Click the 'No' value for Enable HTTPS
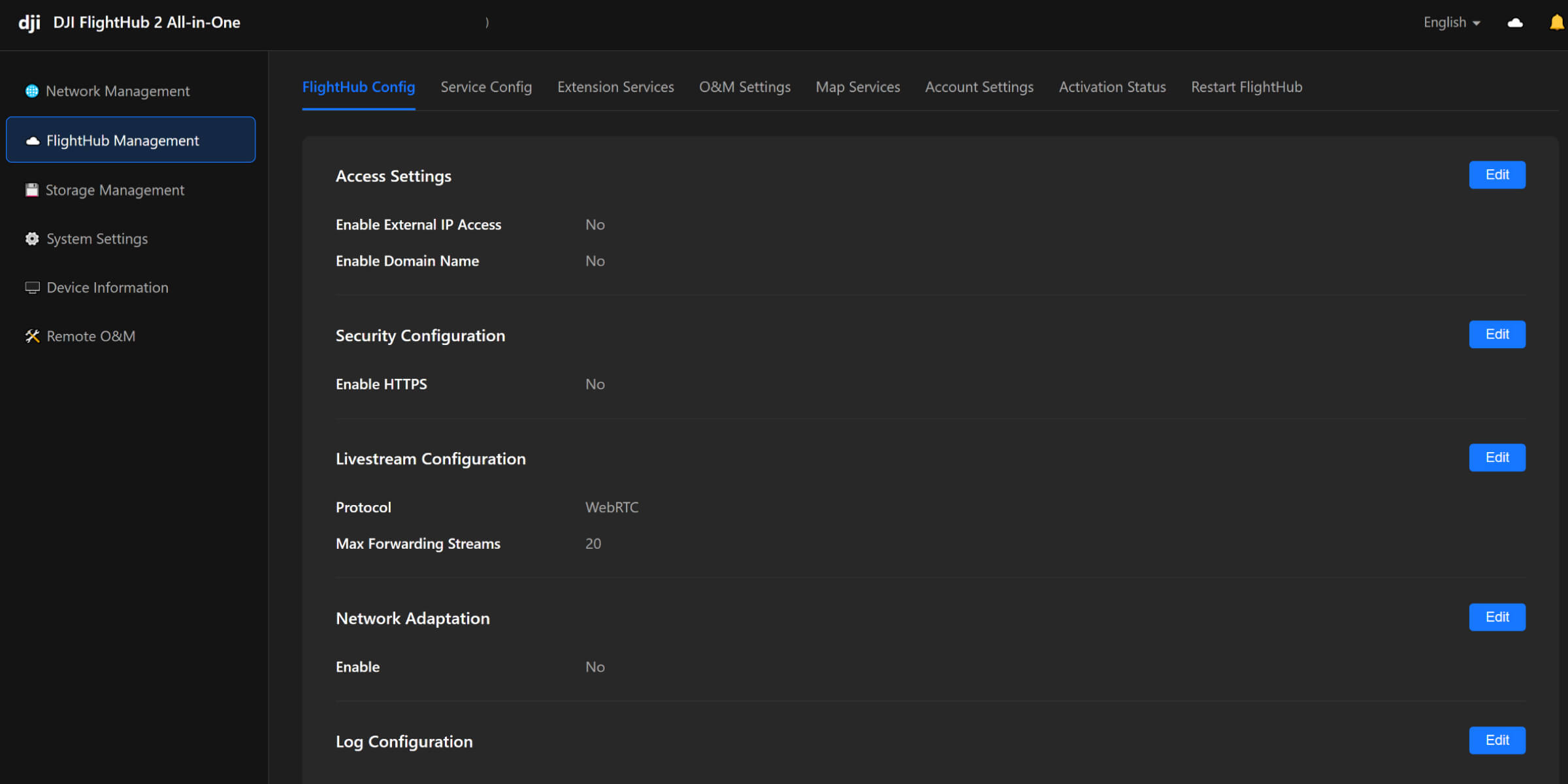This screenshot has width=1568, height=784. (x=595, y=384)
